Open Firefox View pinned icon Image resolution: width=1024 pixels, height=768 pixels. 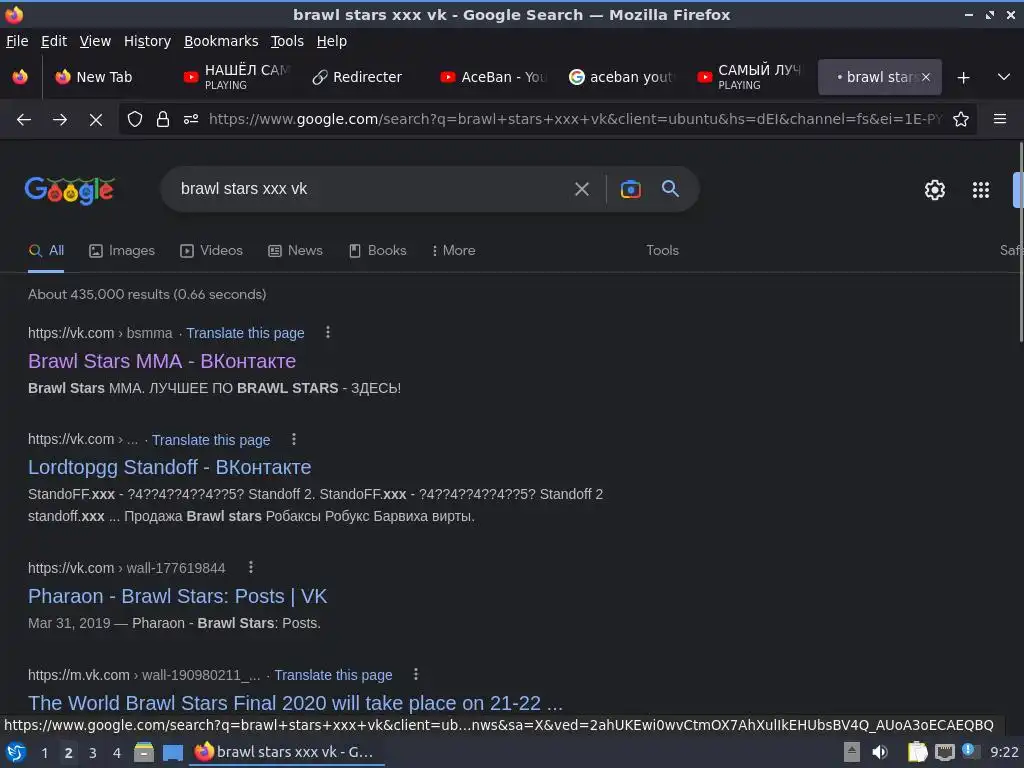[x=20, y=77]
